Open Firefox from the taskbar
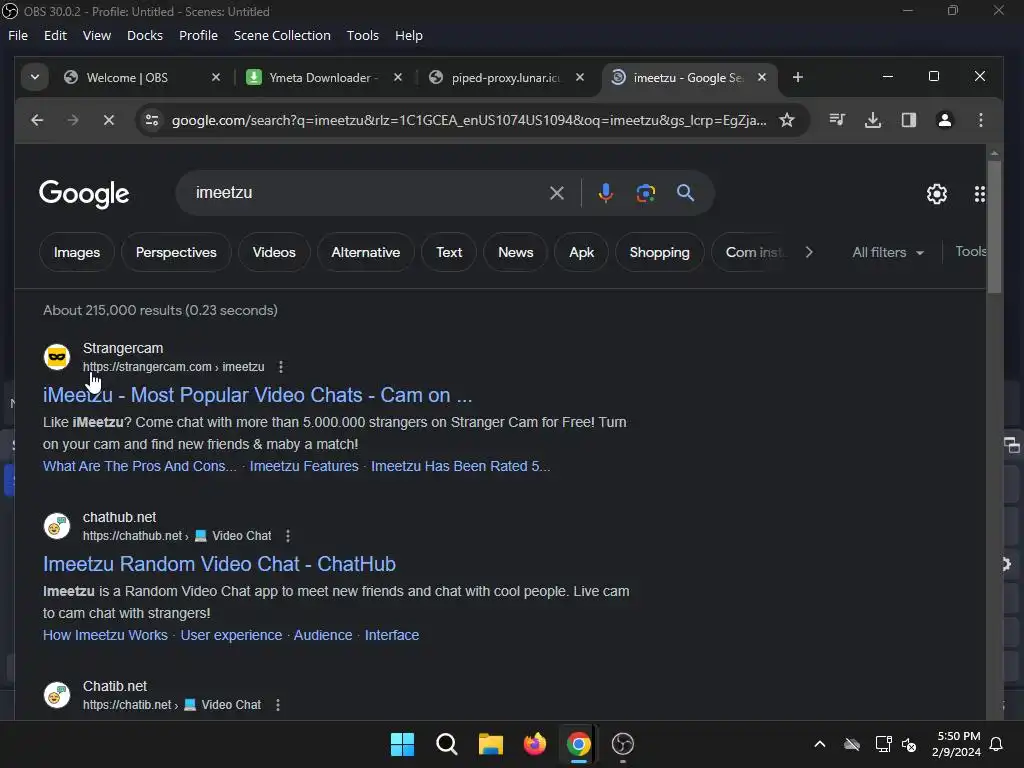Viewport: 1024px width, 768px height. (x=535, y=744)
